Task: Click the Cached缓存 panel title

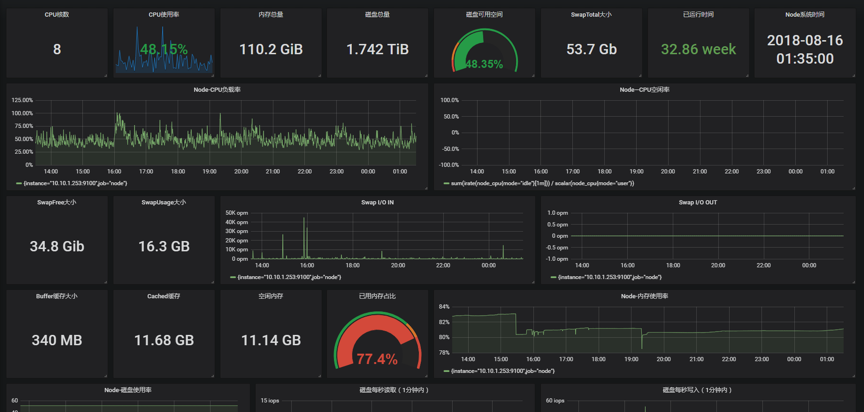Action: [x=164, y=296]
